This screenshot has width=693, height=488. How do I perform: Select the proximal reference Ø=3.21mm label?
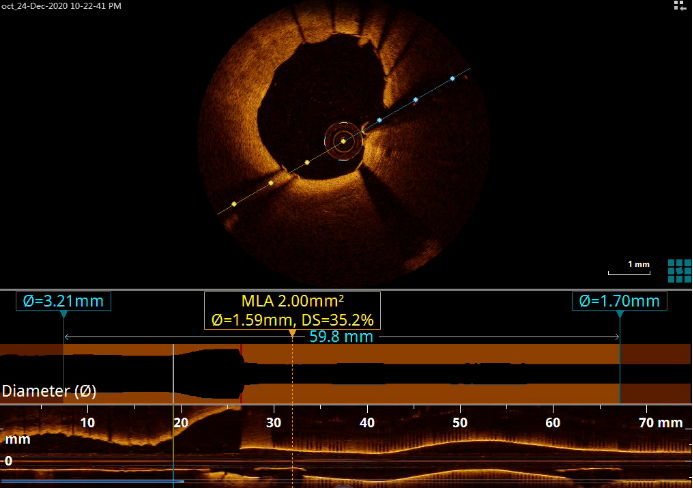(63, 301)
